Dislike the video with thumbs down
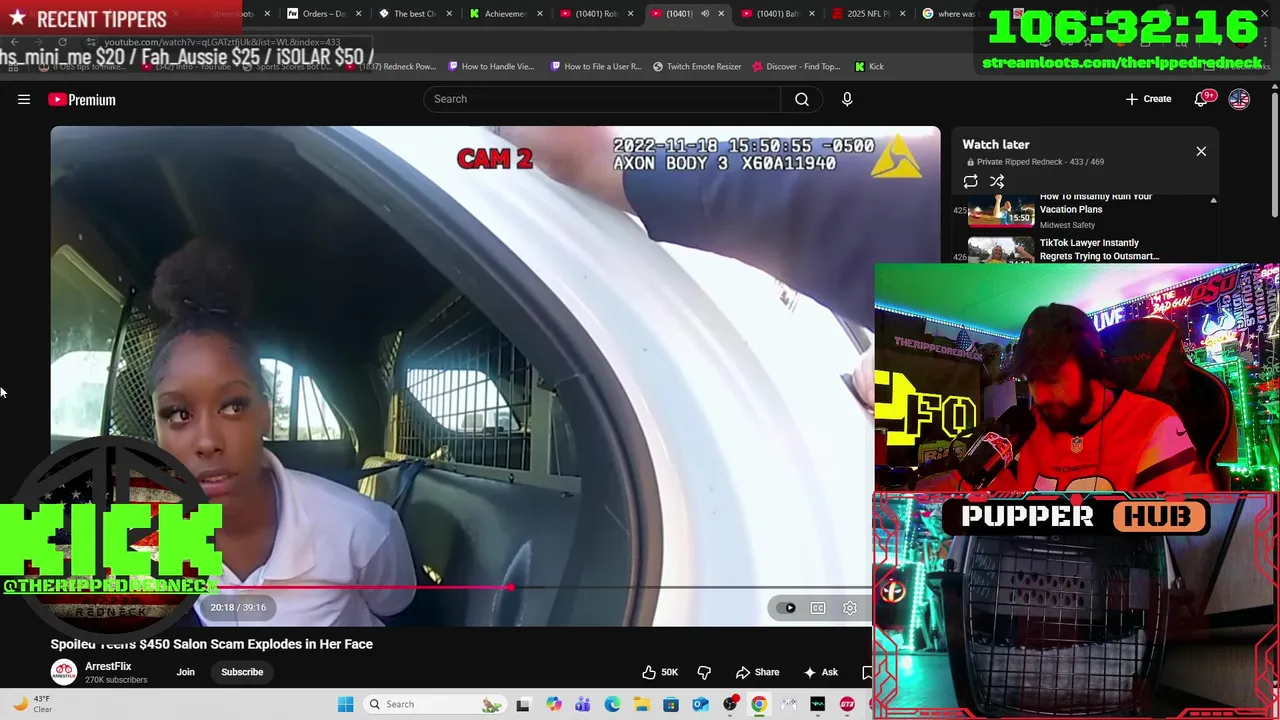 tap(704, 672)
